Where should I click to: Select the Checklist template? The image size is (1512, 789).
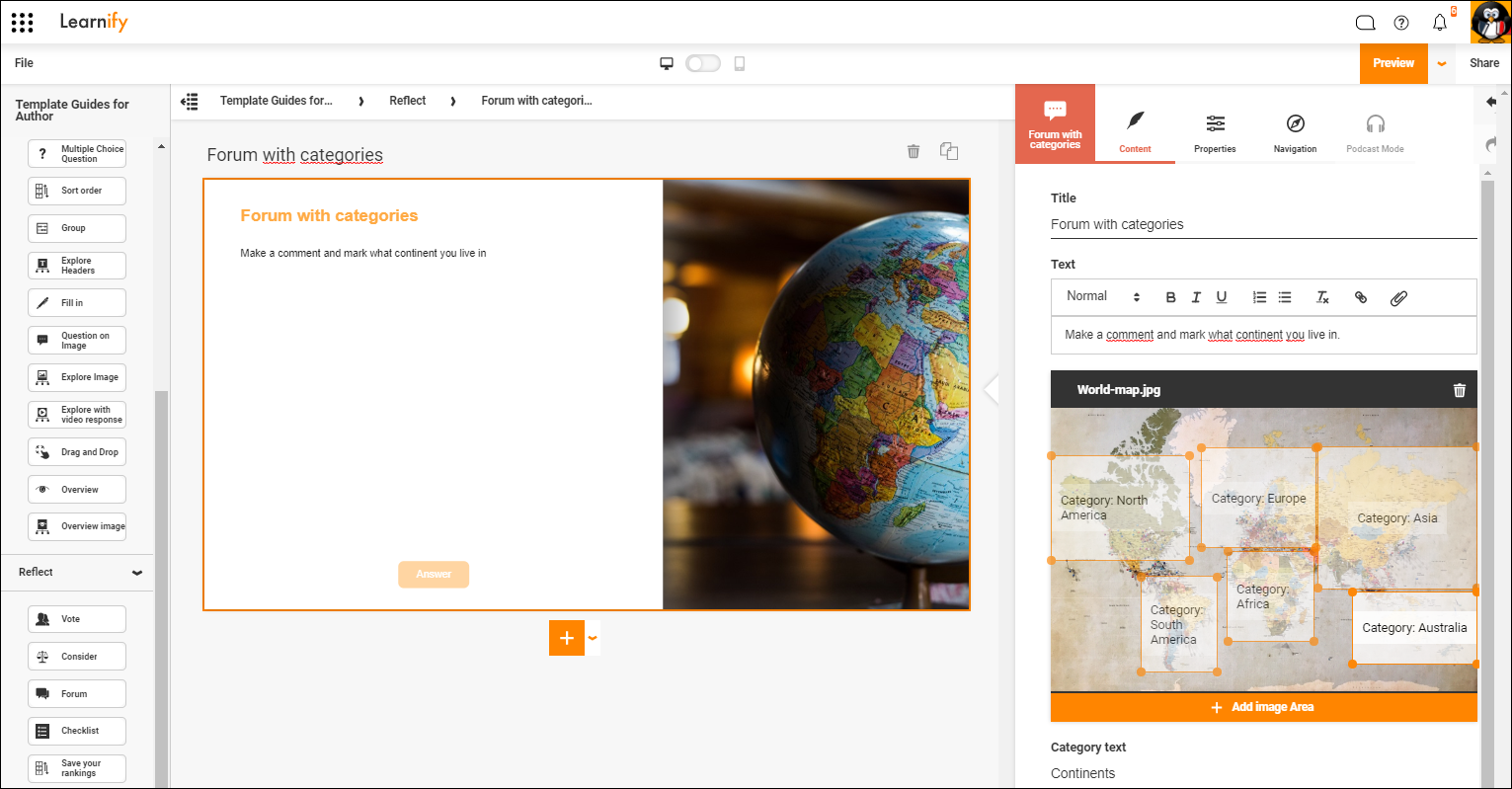77,731
